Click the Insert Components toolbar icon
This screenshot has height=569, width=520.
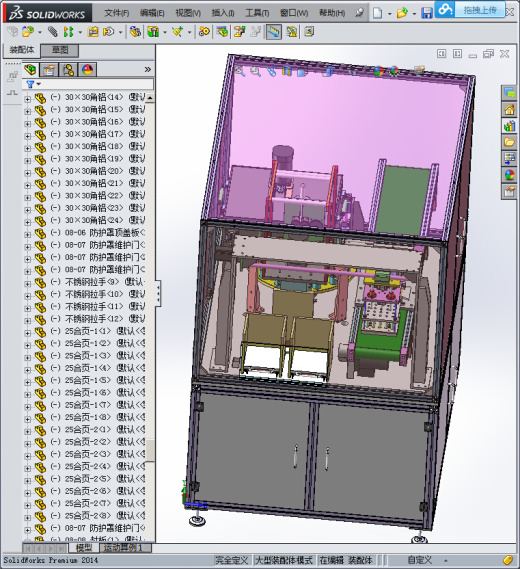[28, 32]
